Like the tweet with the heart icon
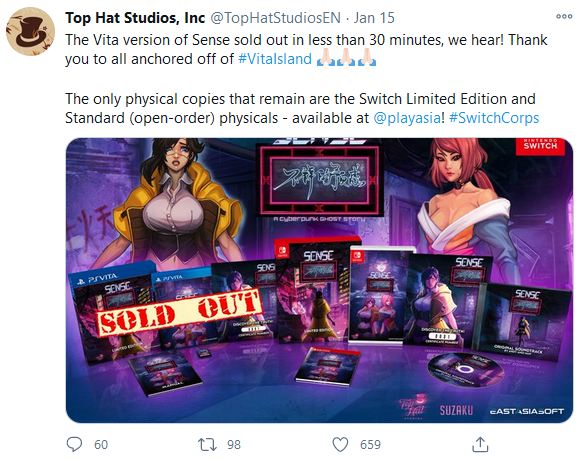This screenshot has height=460, width=584. 340,444
